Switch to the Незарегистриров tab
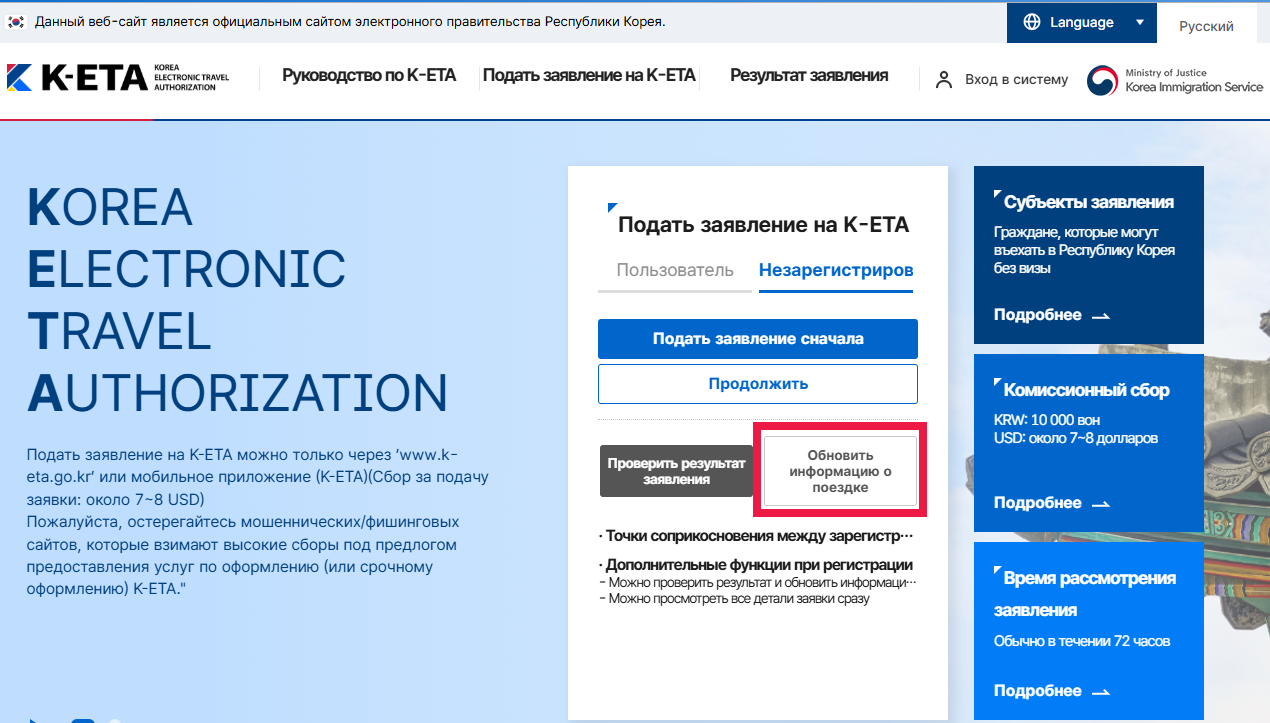Viewport: 1270px width, 723px height. (836, 271)
